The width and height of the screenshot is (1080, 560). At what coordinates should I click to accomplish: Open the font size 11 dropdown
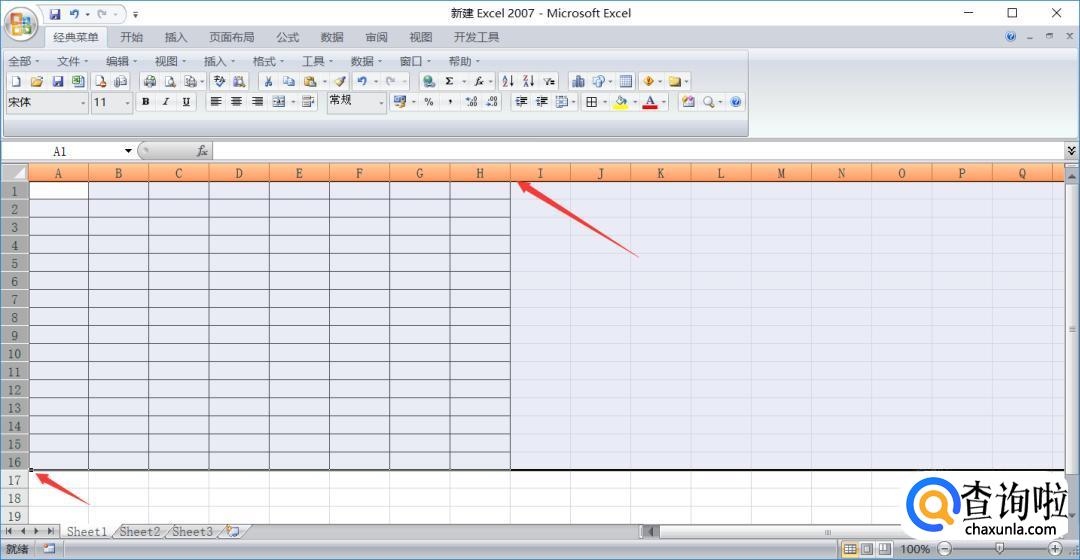(127, 103)
